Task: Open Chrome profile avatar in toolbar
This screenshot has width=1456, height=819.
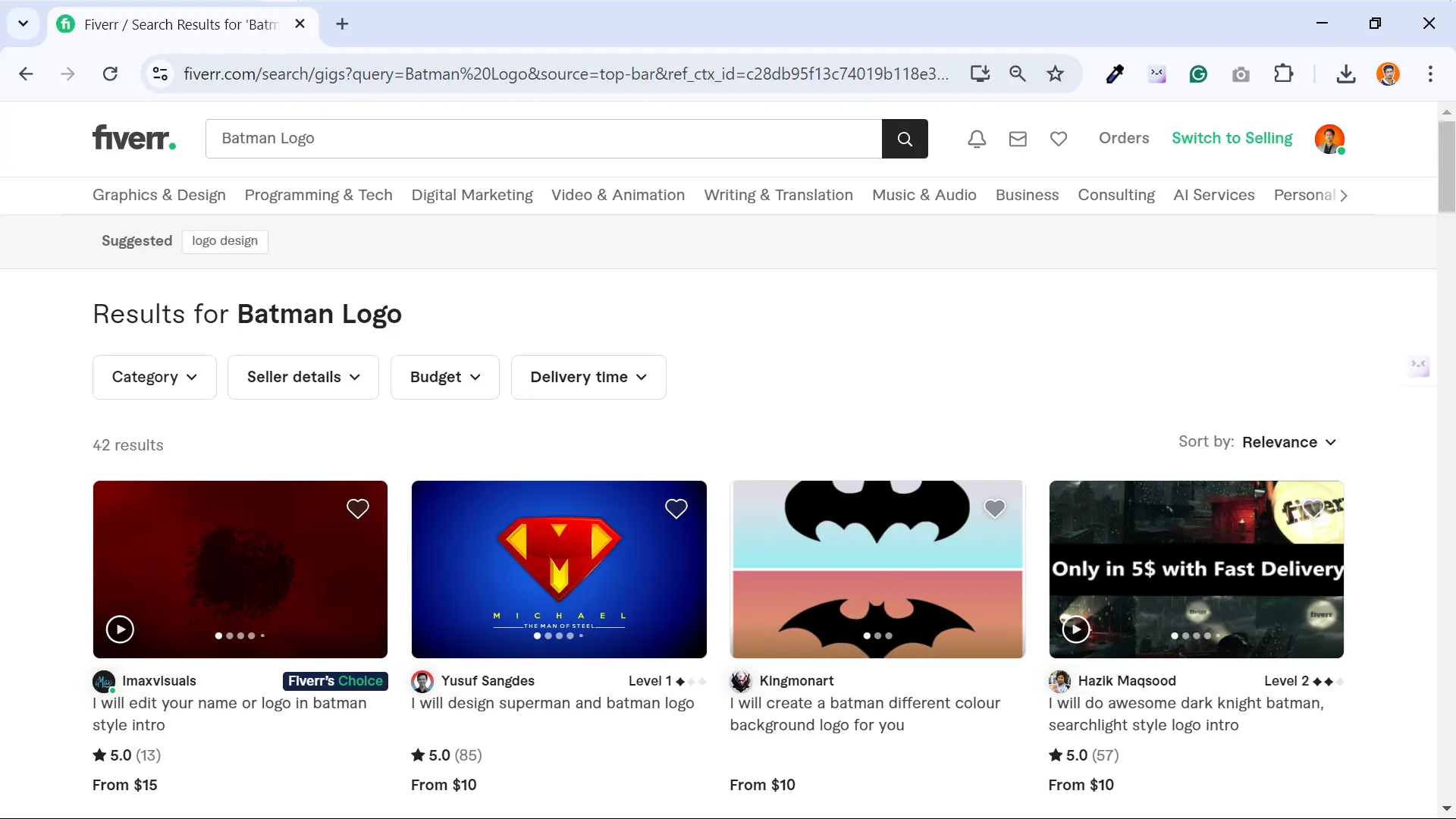Action: (1388, 74)
